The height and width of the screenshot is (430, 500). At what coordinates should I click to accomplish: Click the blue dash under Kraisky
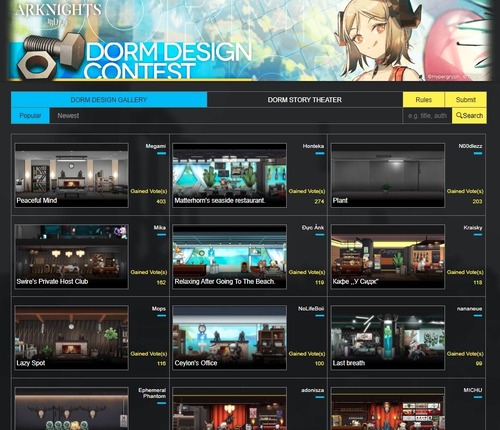point(478,235)
